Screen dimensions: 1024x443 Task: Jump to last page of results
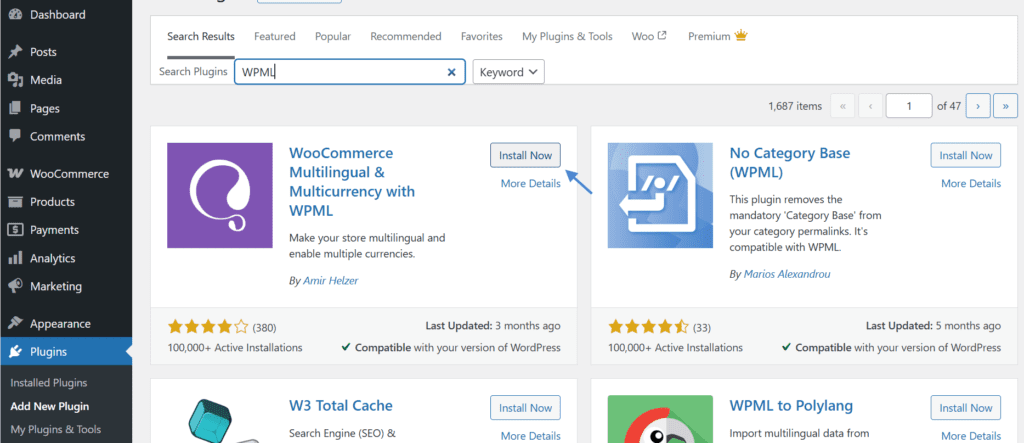point(1006,106)
